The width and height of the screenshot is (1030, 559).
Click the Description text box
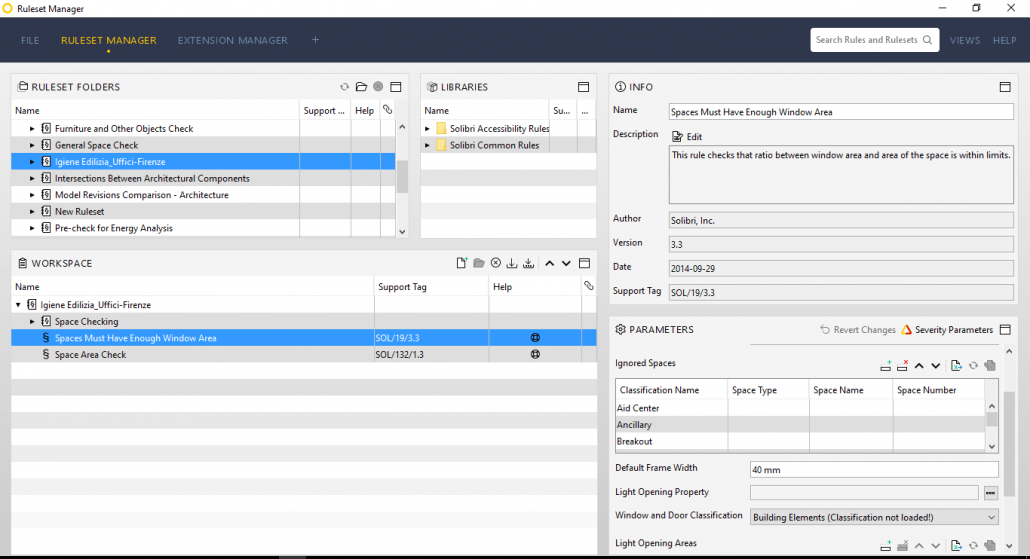tap(841, 175)
